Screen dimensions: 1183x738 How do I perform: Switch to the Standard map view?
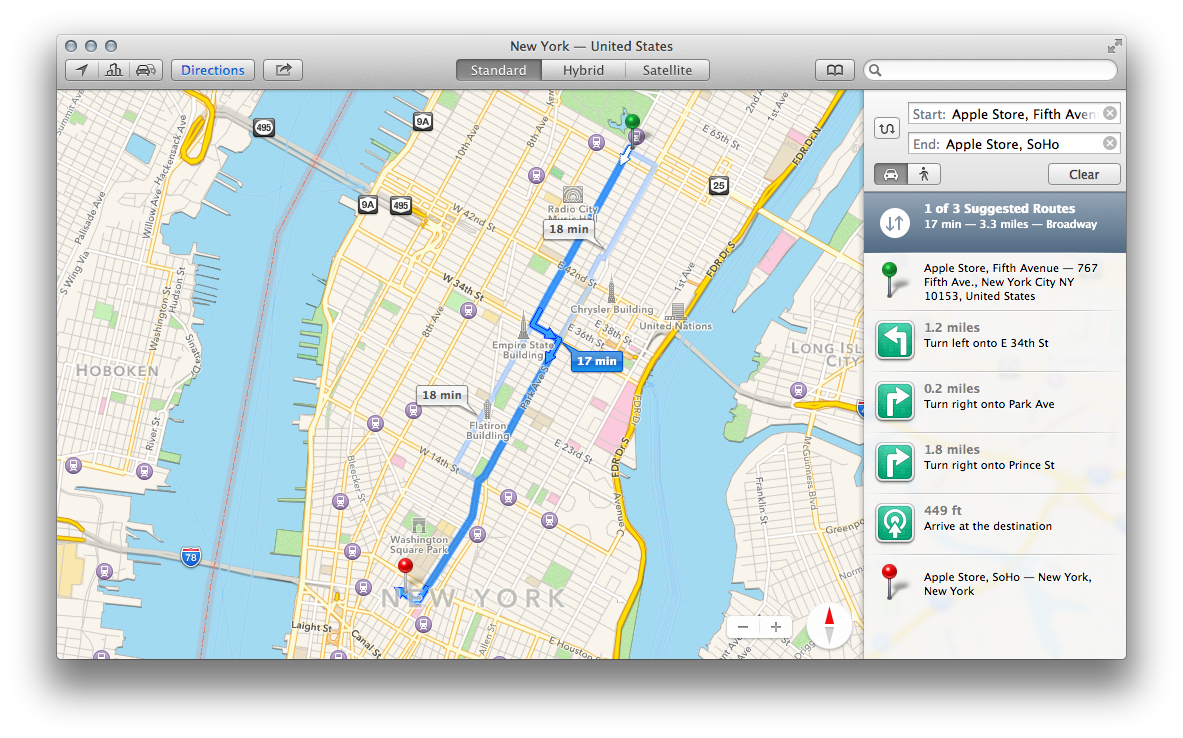pyautogui.click(x=498, y=70)
